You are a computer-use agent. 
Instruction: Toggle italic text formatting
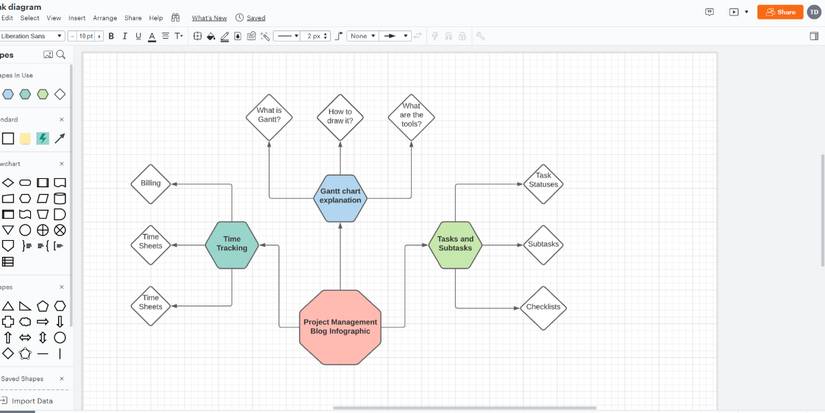(x=125, y=36)
